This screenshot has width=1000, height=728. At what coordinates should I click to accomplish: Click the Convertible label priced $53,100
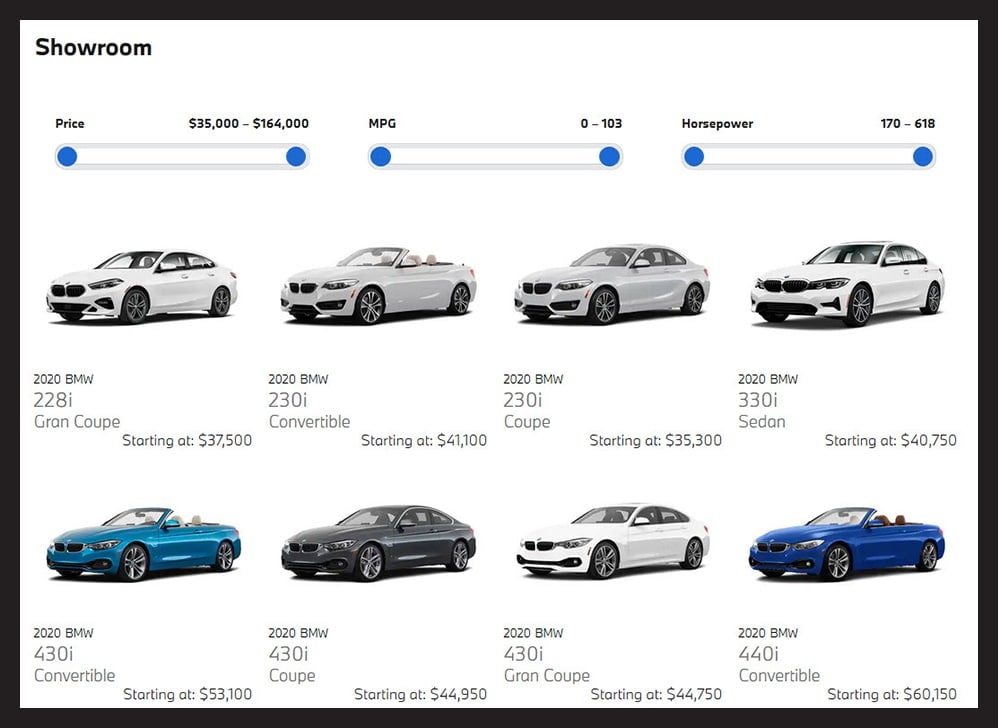coord(75,675)
